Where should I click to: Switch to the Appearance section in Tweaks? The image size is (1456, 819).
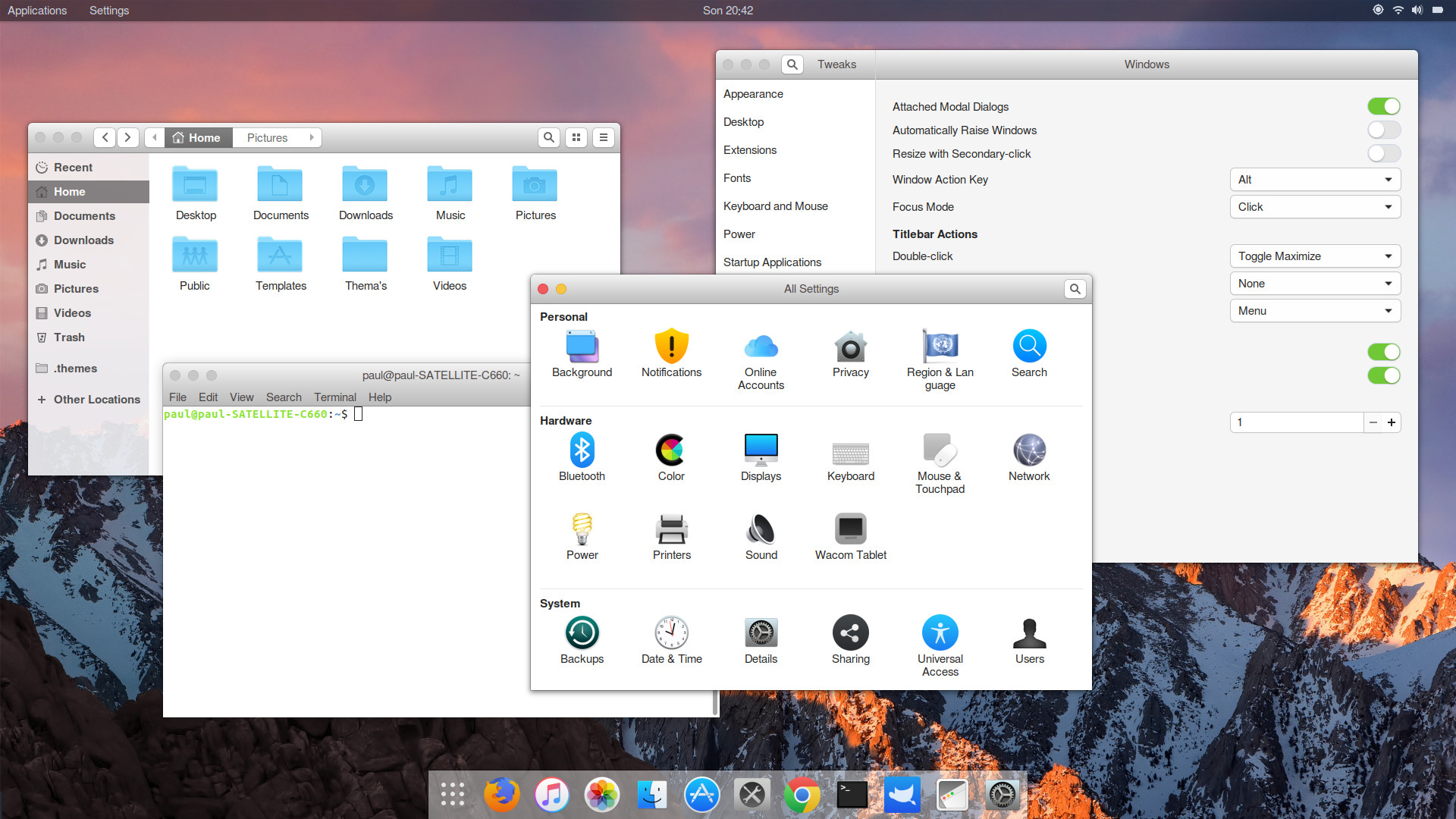tap(753, 93)
